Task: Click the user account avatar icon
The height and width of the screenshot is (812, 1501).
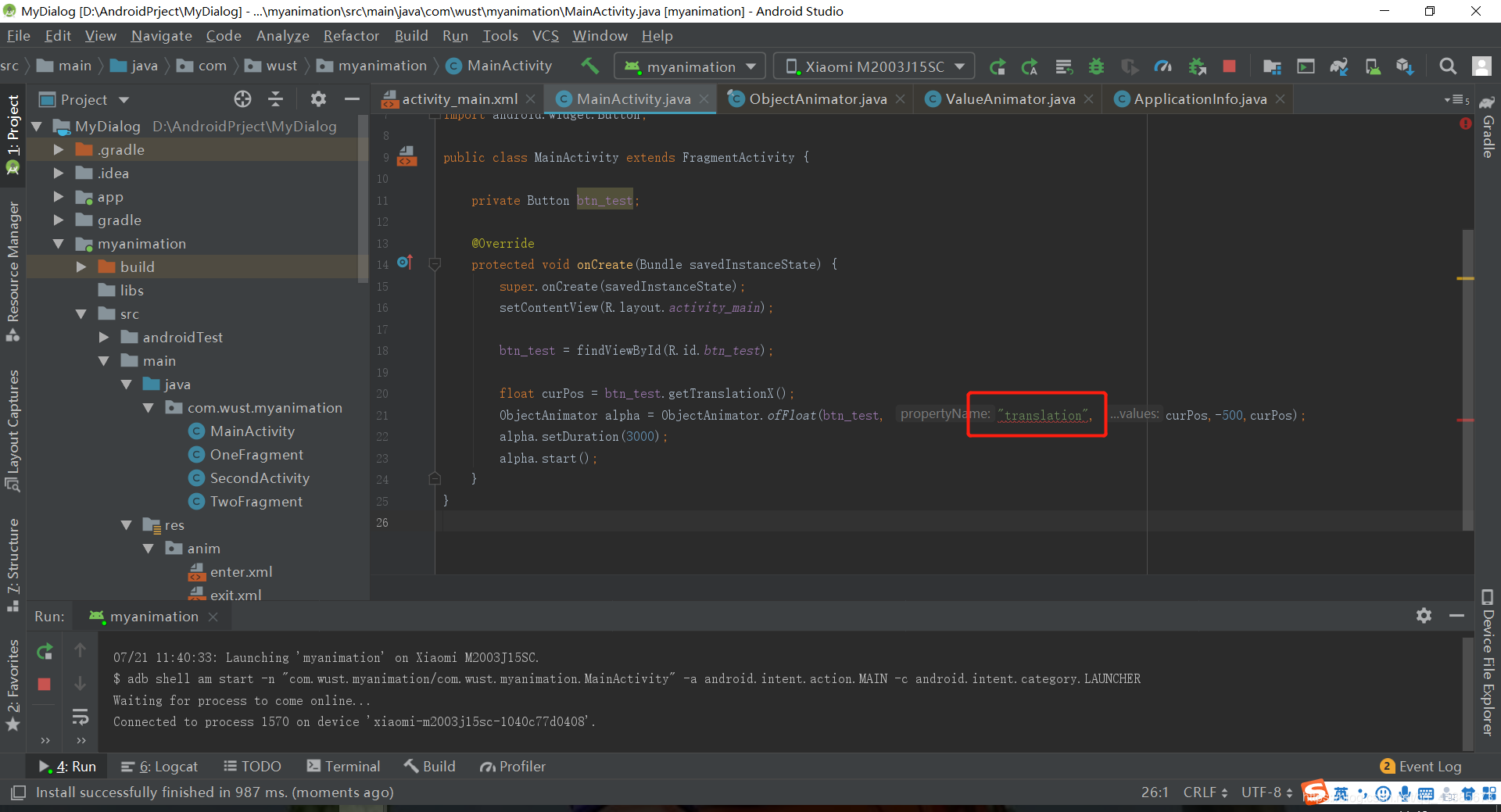Action: (1481, 66)
